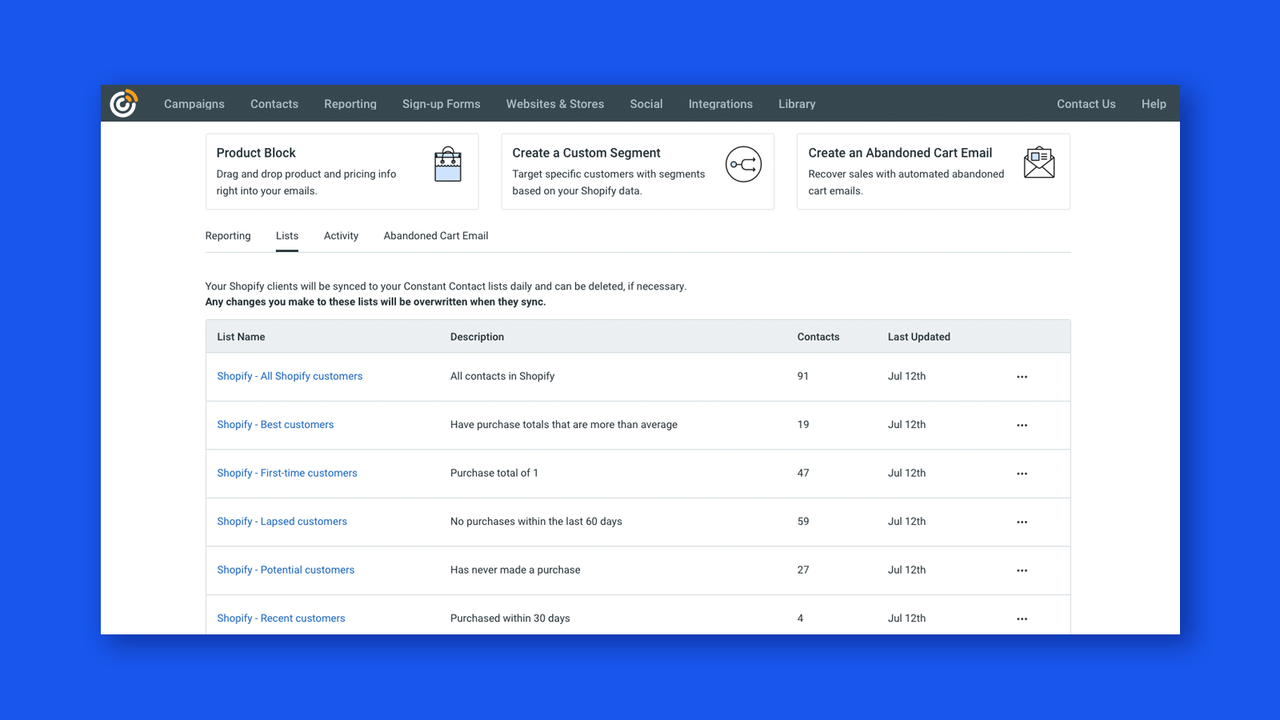Open the Shopify - Lapsed customers list

pyautogui.click(x=282, y=521)
